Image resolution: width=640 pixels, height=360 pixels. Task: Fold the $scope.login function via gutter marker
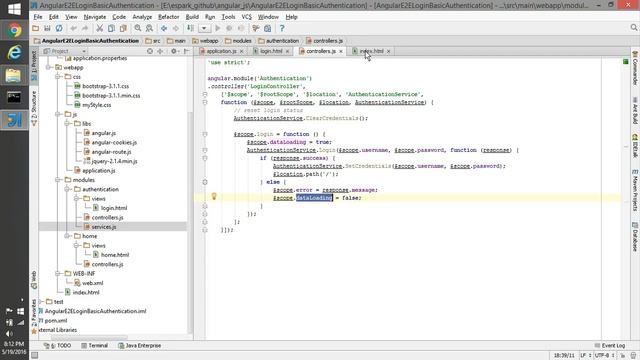205,134
